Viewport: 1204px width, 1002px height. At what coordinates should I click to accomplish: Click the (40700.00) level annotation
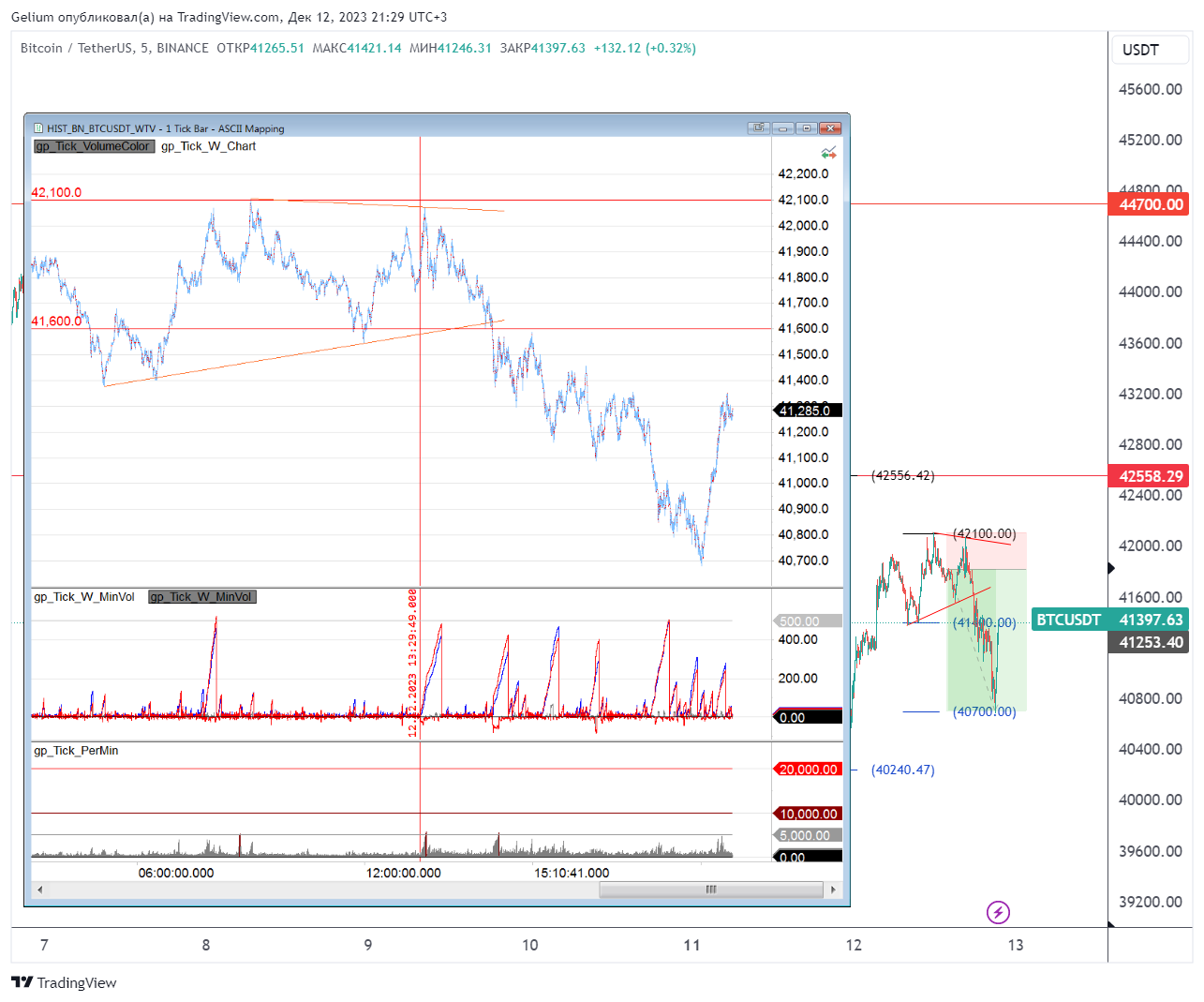[984, 711]
